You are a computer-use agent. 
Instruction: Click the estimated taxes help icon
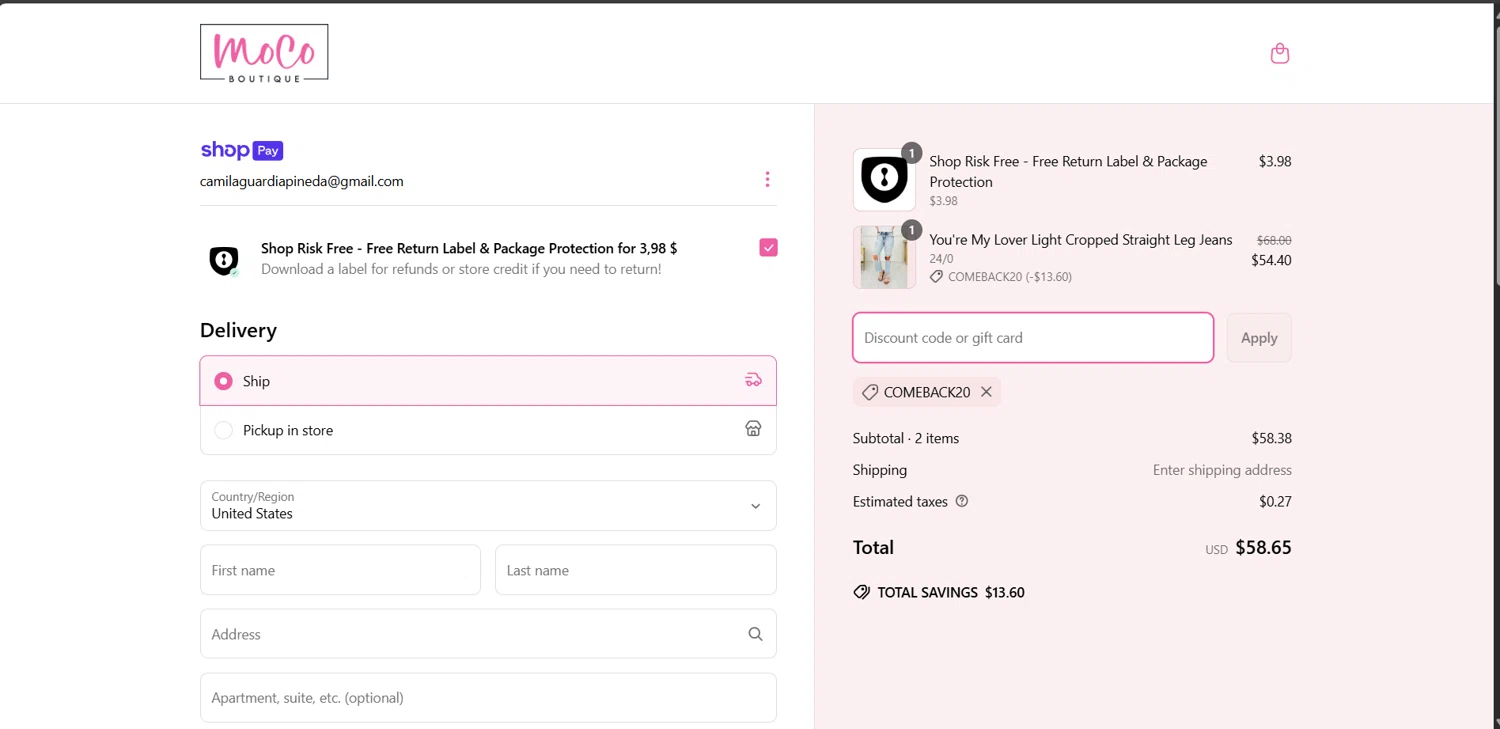962,502
